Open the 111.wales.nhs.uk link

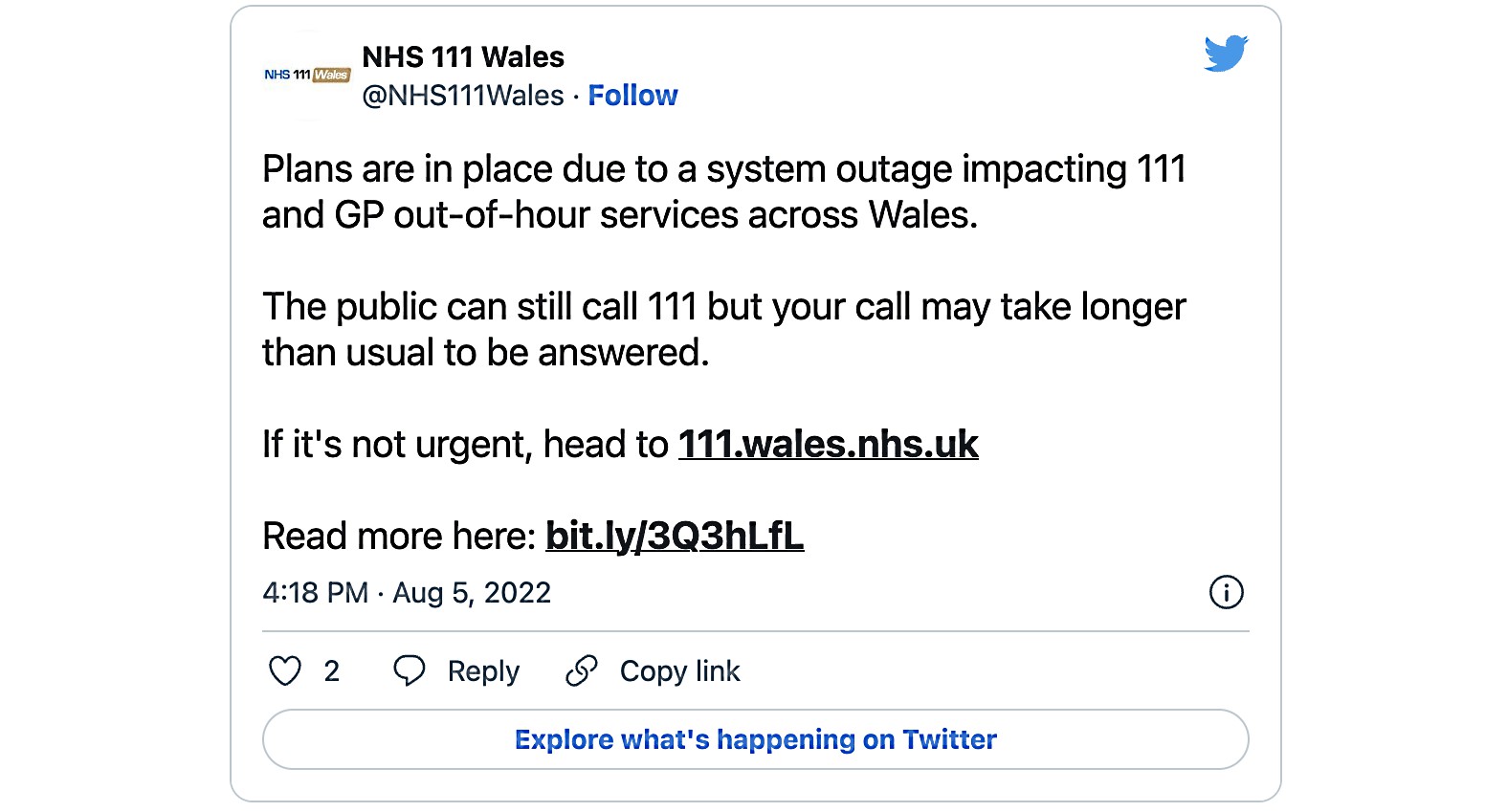(x=827, y=444)
